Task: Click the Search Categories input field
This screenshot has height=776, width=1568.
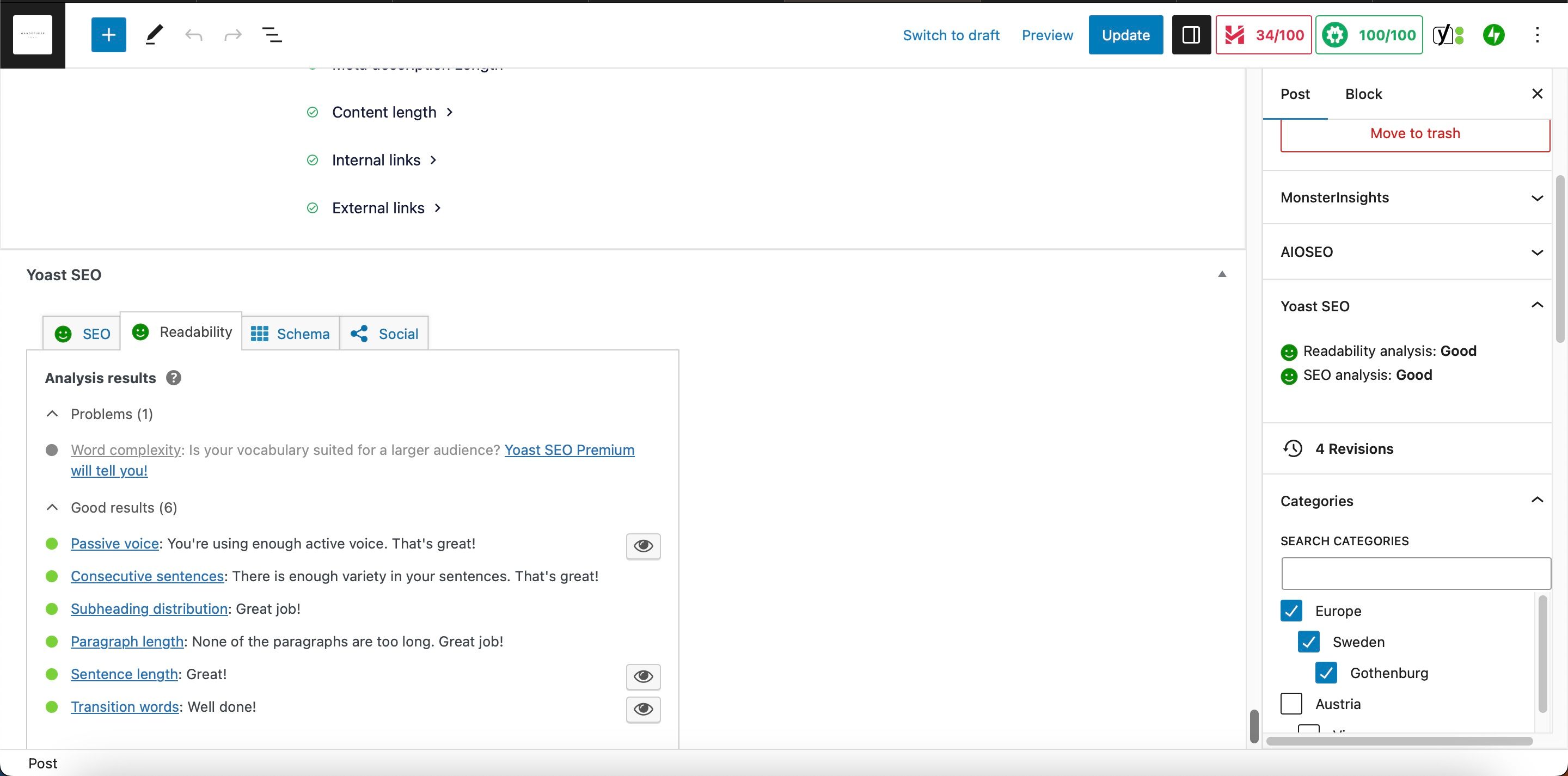Action: pyautogui.click(x=1415, y=574)
